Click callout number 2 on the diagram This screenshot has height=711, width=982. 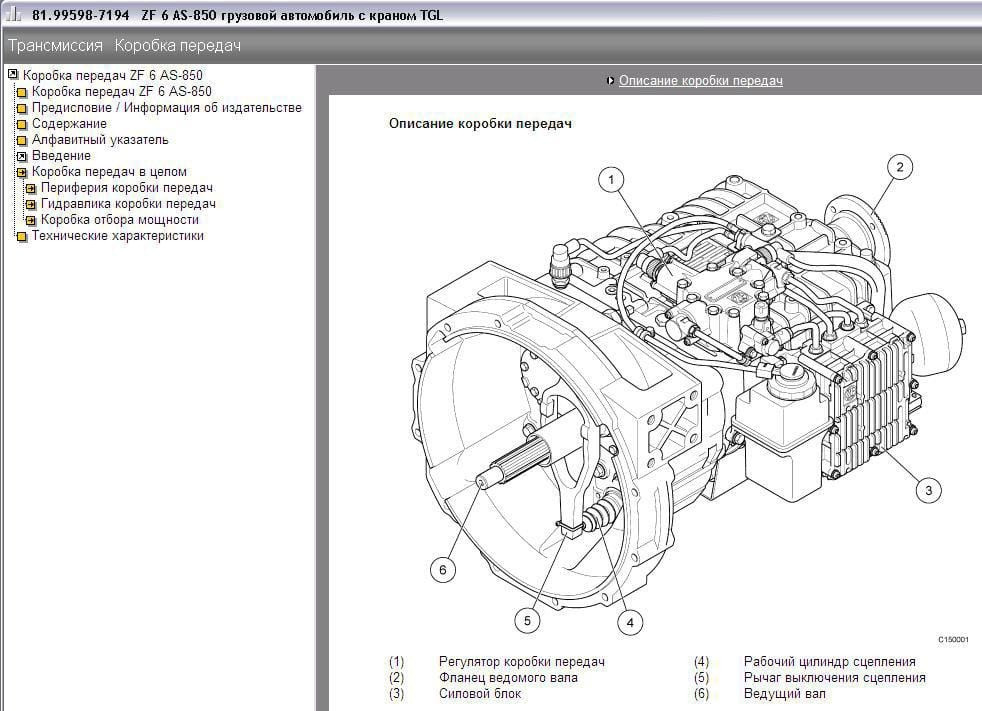[x=899, y=167]
